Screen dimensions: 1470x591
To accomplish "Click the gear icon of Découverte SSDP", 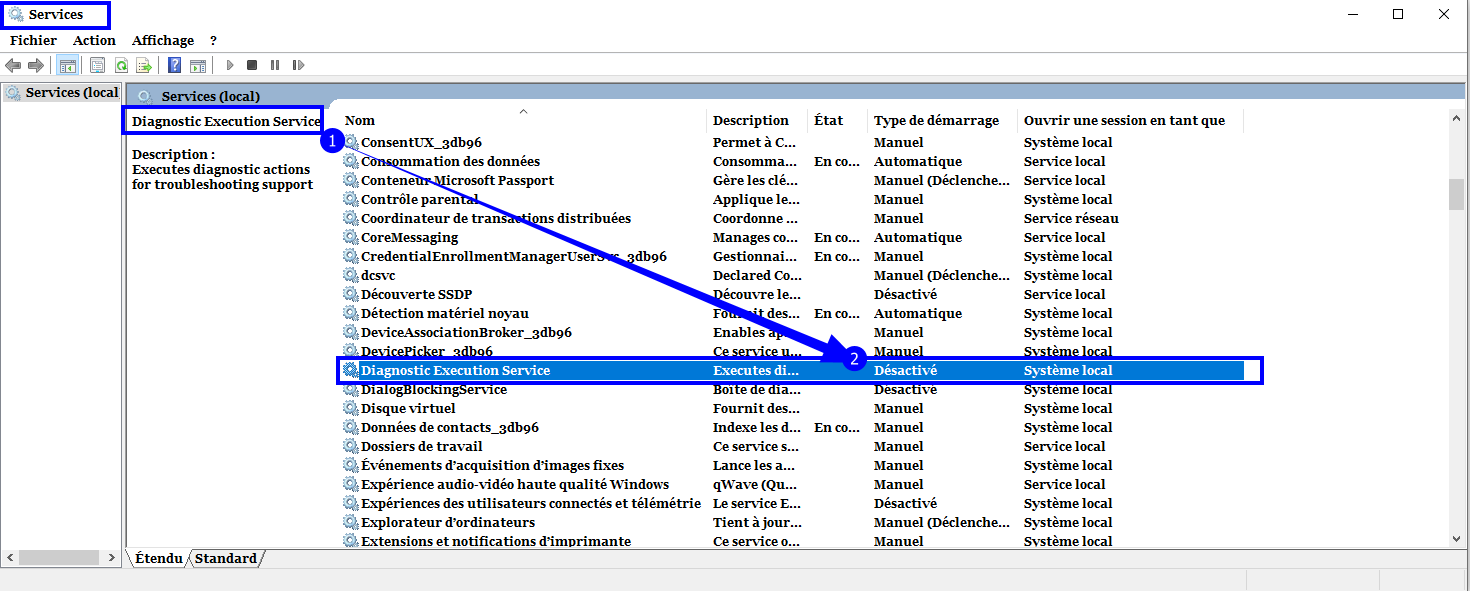I will click(351, 294).
